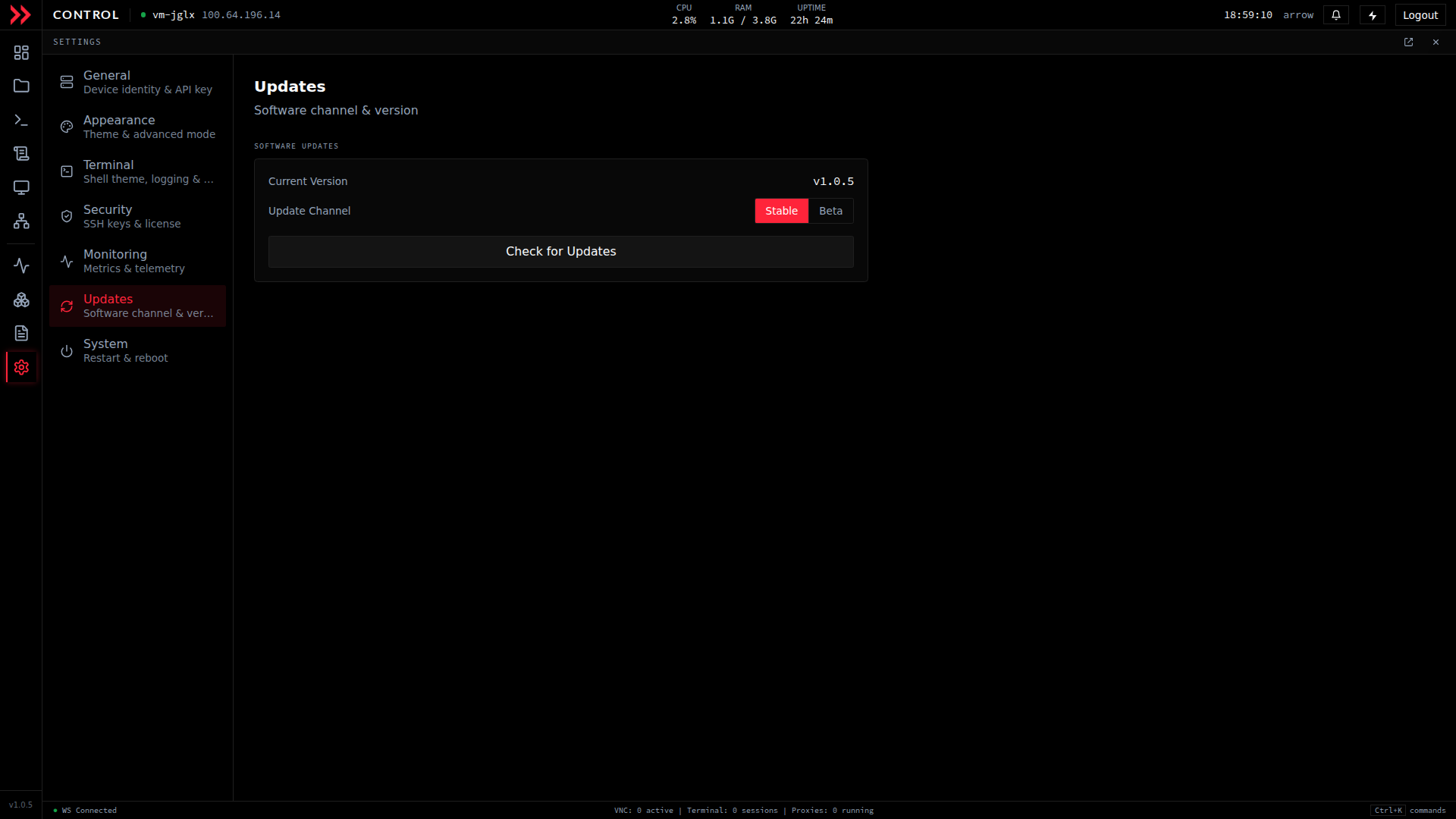Viewport: 1456px width, 819px height.
Task: Click the Security shield icon
Action: pos(67,216)
